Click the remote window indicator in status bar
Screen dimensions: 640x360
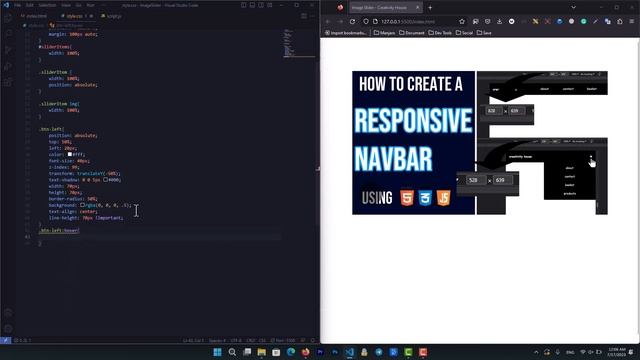(x=6, y=340)
